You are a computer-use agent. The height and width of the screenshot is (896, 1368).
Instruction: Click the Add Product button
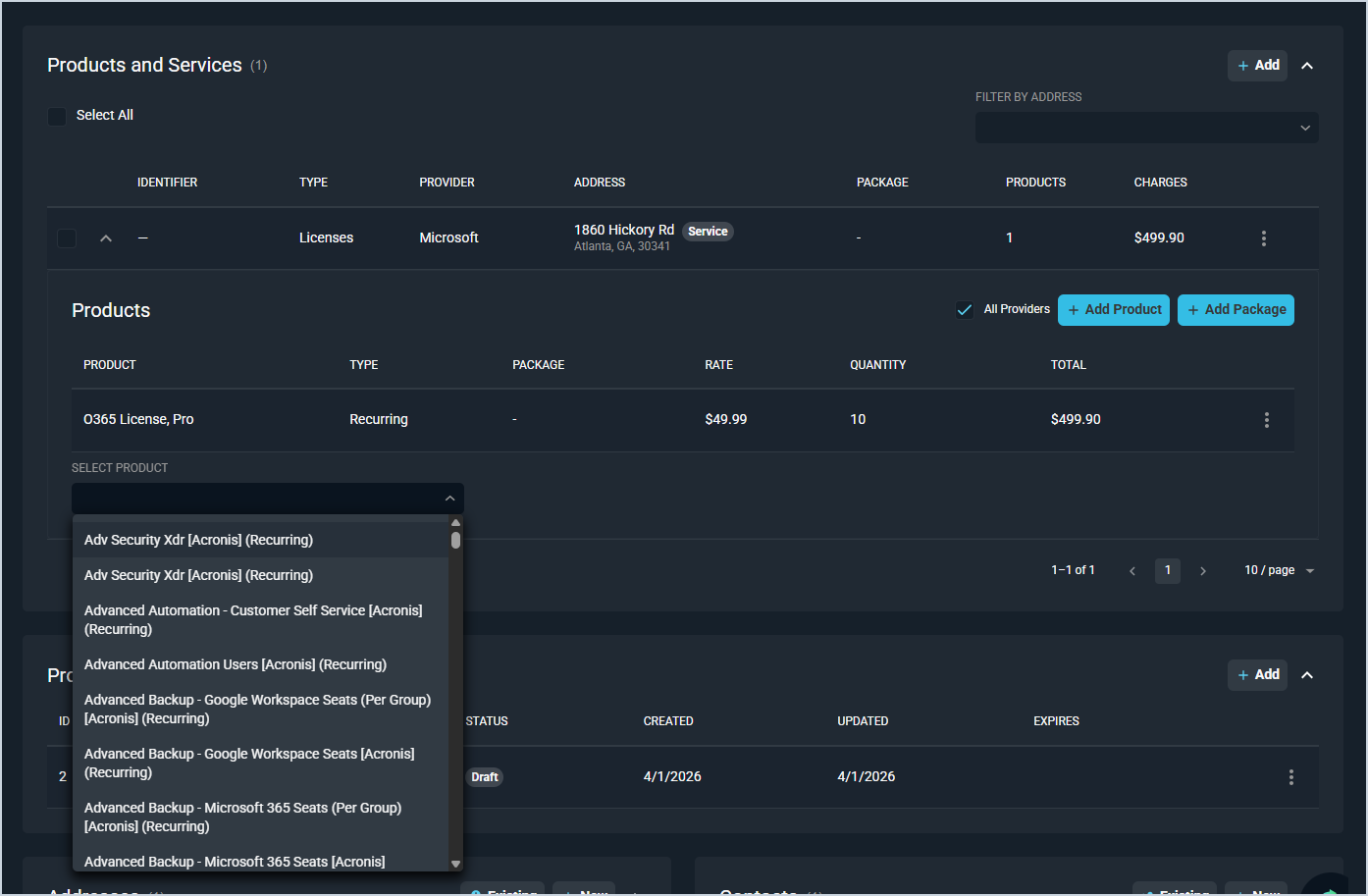[x=1113, y=310]
